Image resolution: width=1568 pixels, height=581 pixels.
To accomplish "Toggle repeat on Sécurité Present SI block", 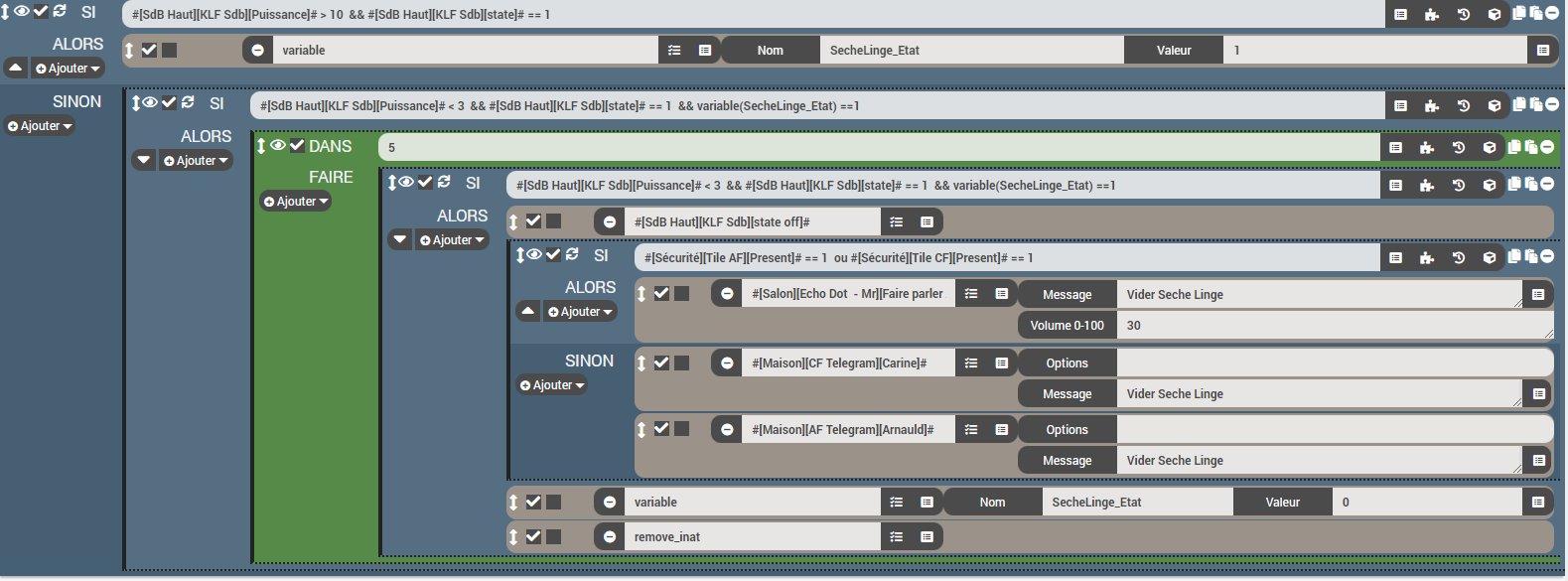I will (x=572, y=254).
